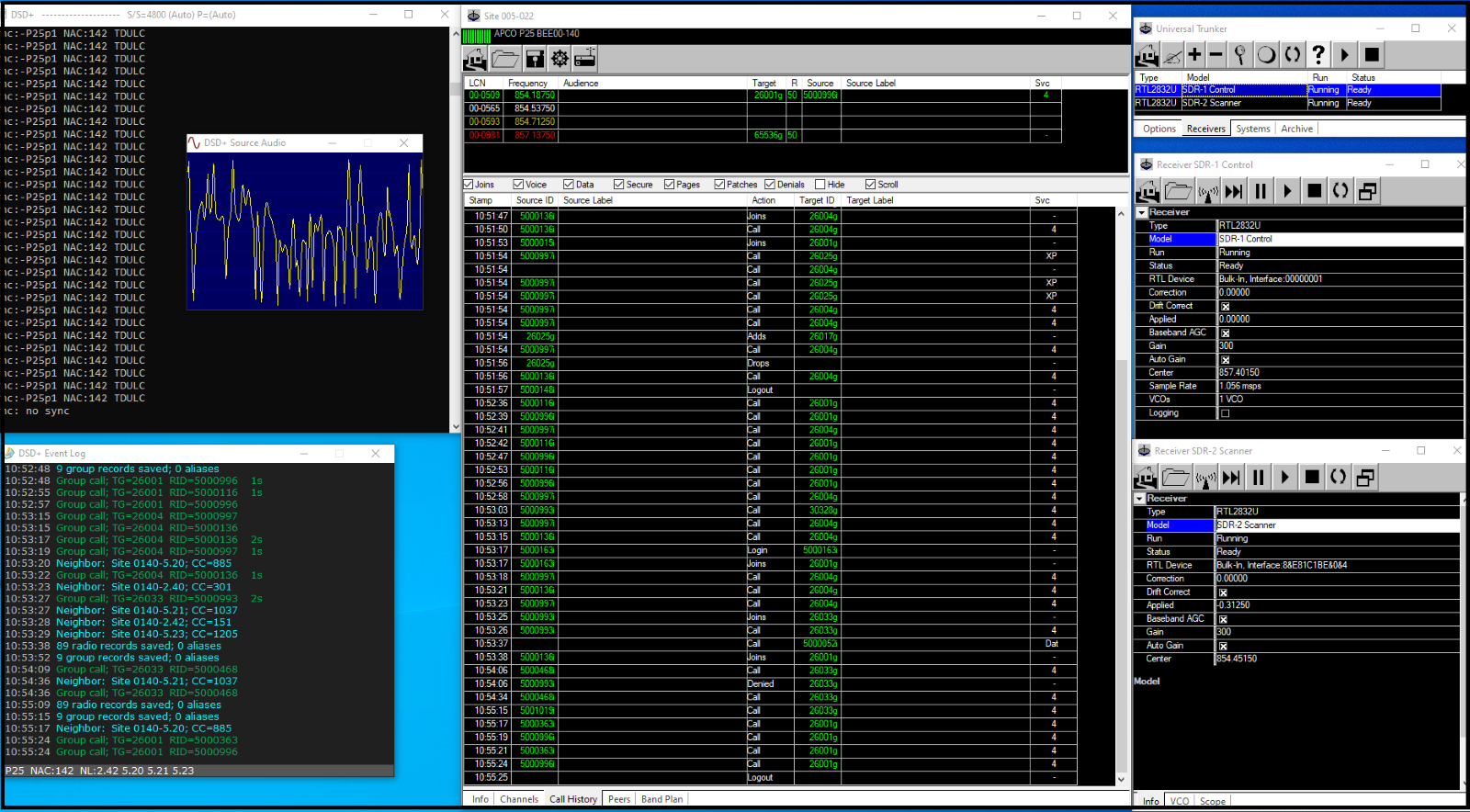Click the plus icon in Universal Trunker toolbar
The height and width of the screenshot is (812, 1470).
click(1194, 55)
